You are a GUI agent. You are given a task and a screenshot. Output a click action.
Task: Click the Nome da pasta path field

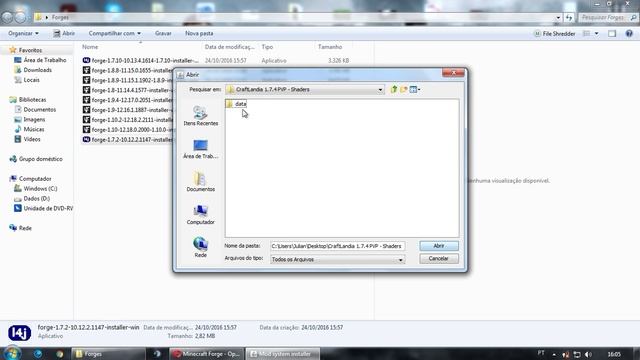[x=338, y=246]
